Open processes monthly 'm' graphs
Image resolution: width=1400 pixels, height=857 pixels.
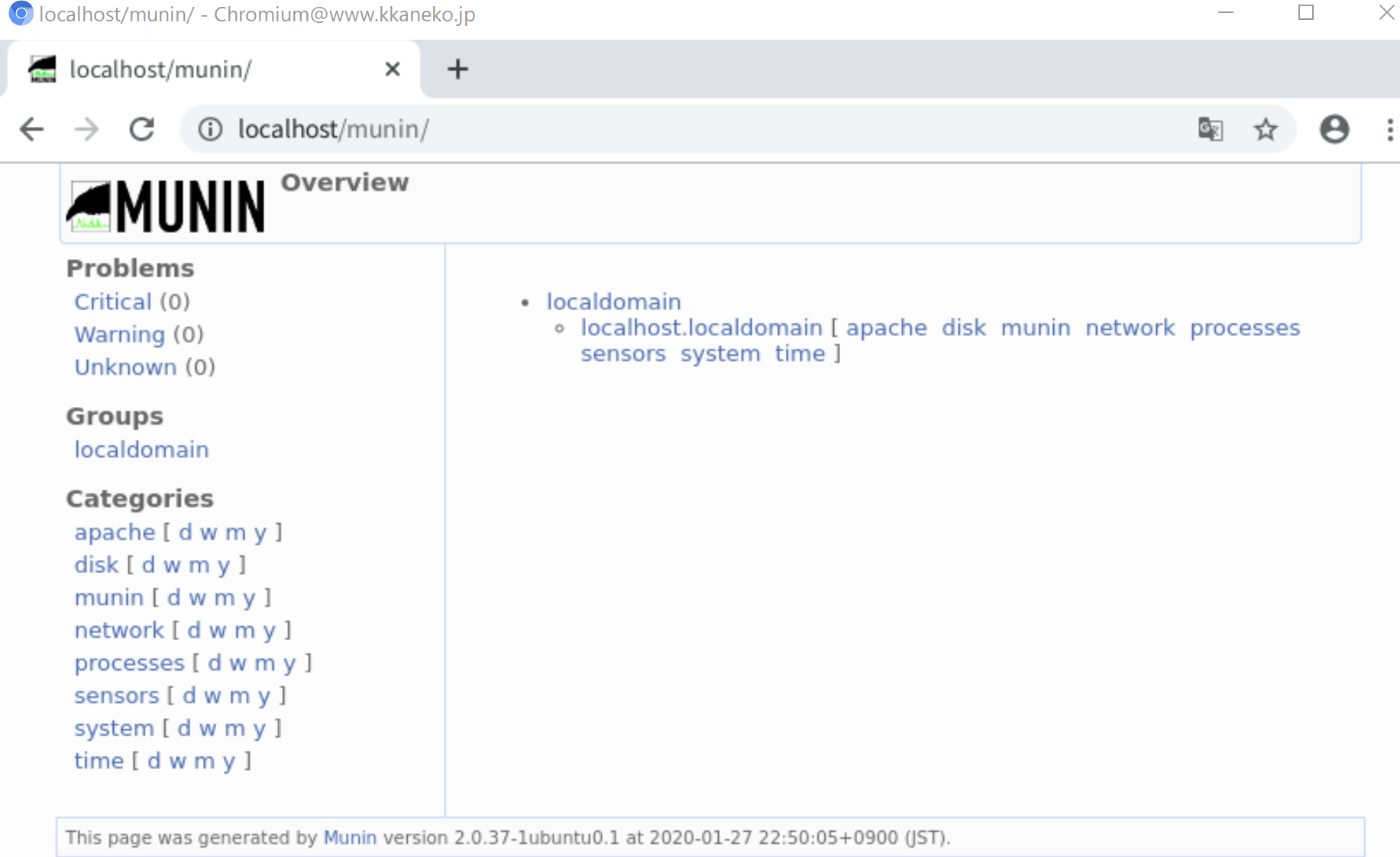click(264, 664)
